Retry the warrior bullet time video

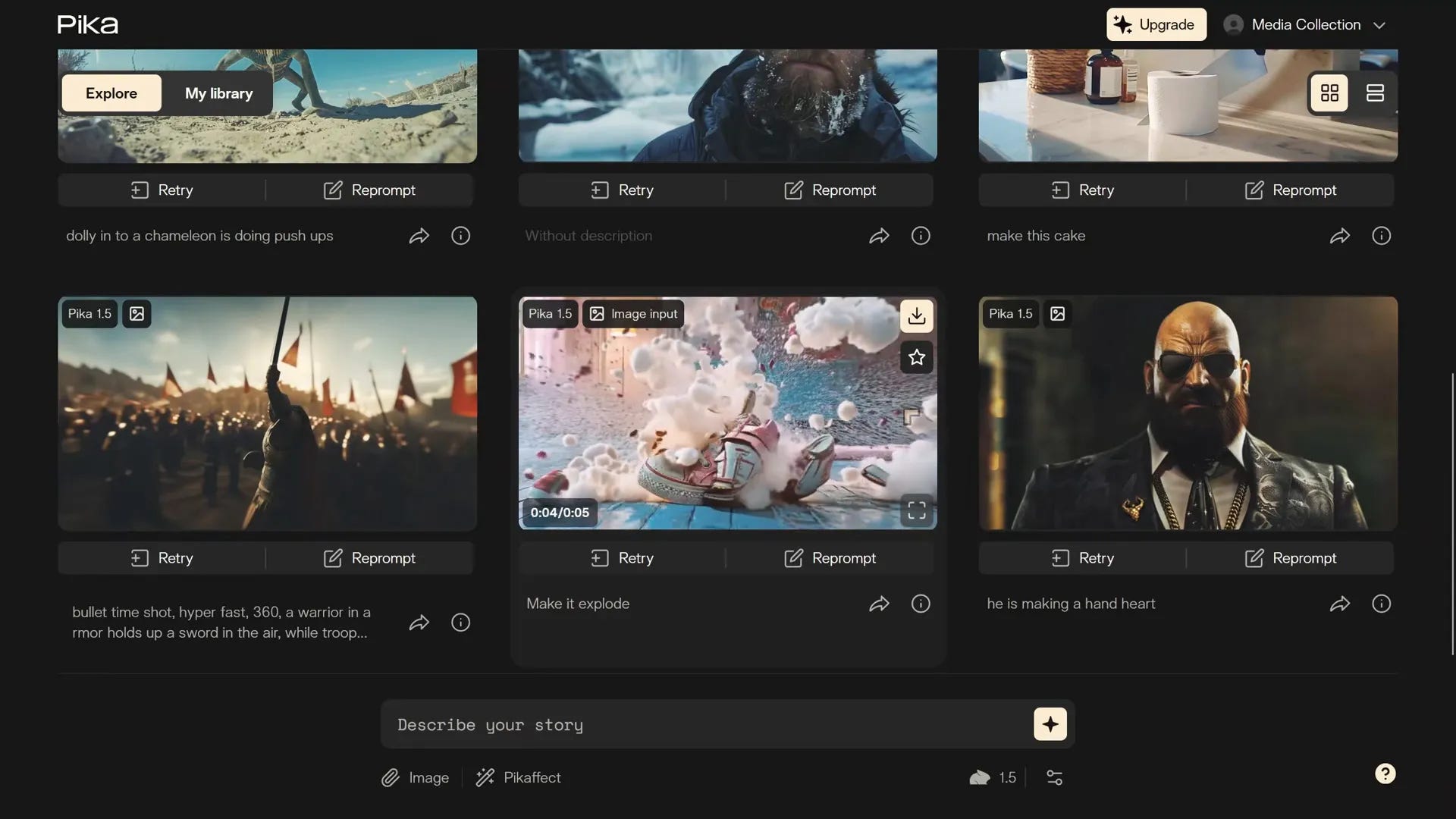point(161,557)
